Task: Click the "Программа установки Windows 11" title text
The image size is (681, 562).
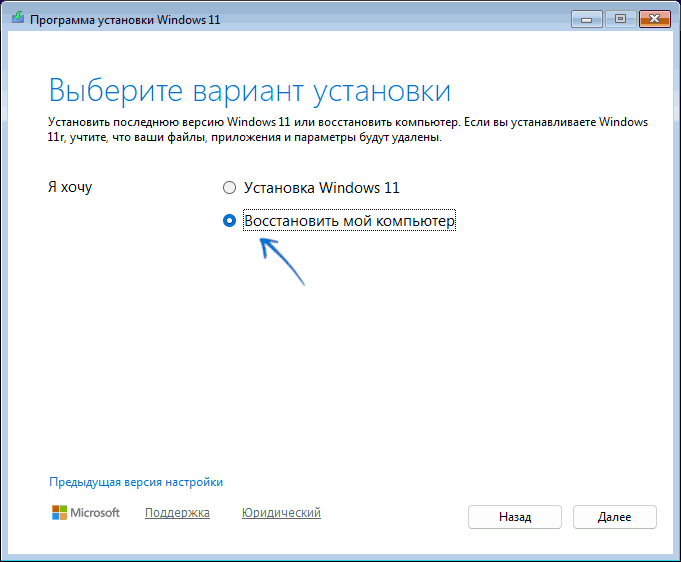Action: (125, 20)
